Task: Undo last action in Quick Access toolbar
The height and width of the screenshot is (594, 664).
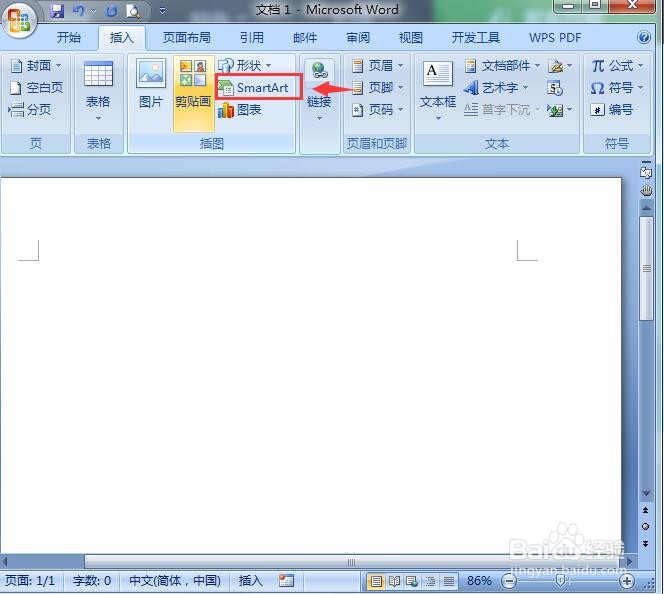Action: click(x=79, y=11)
